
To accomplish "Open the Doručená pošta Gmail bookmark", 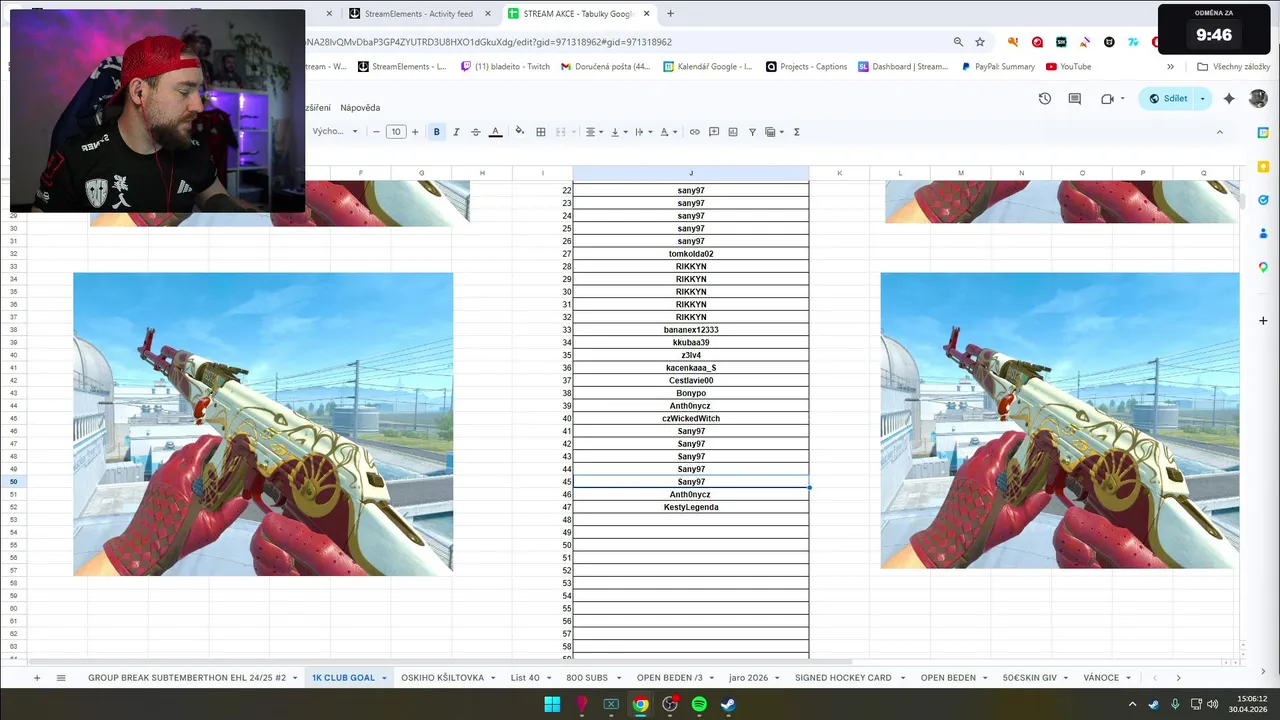I will (605, 67).
